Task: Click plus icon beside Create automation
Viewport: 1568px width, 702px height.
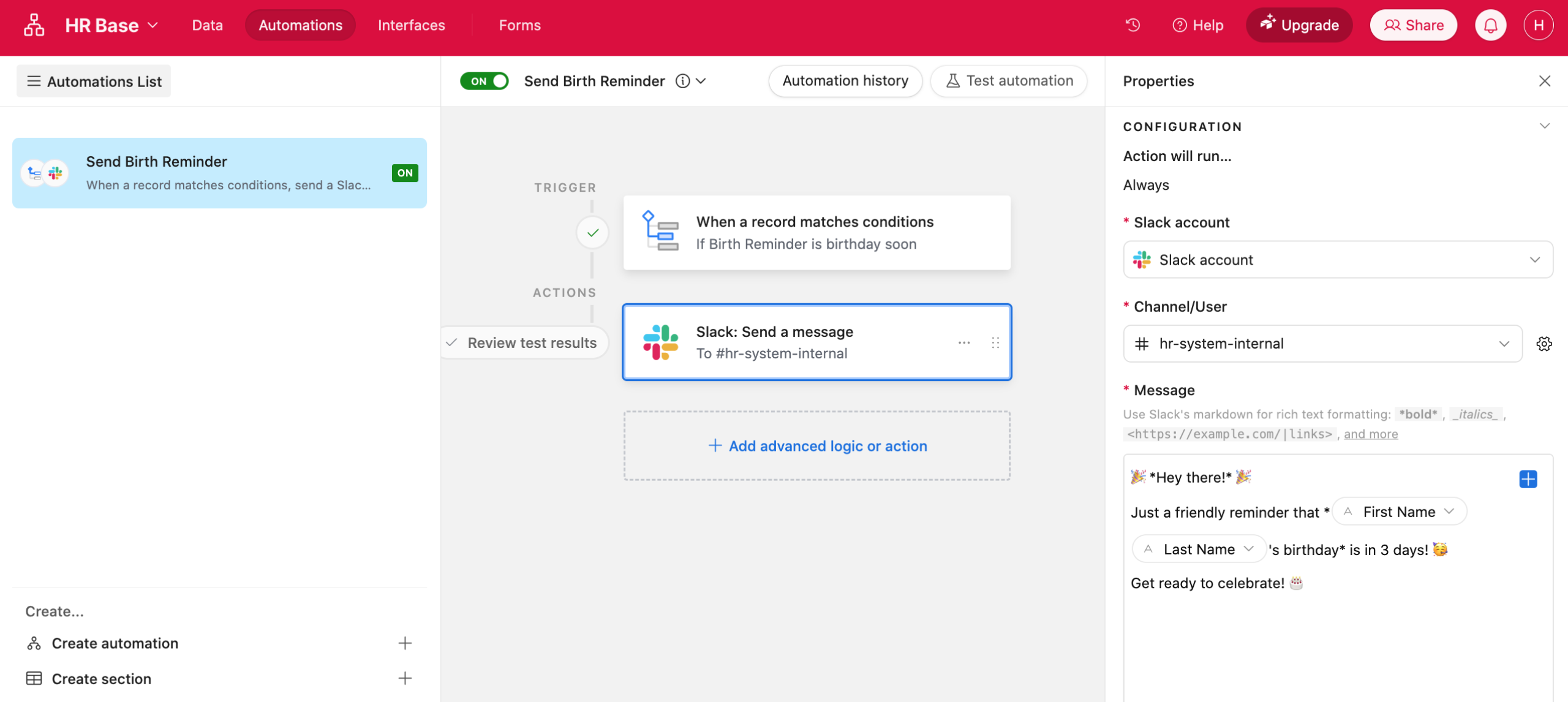Action: 405,643
